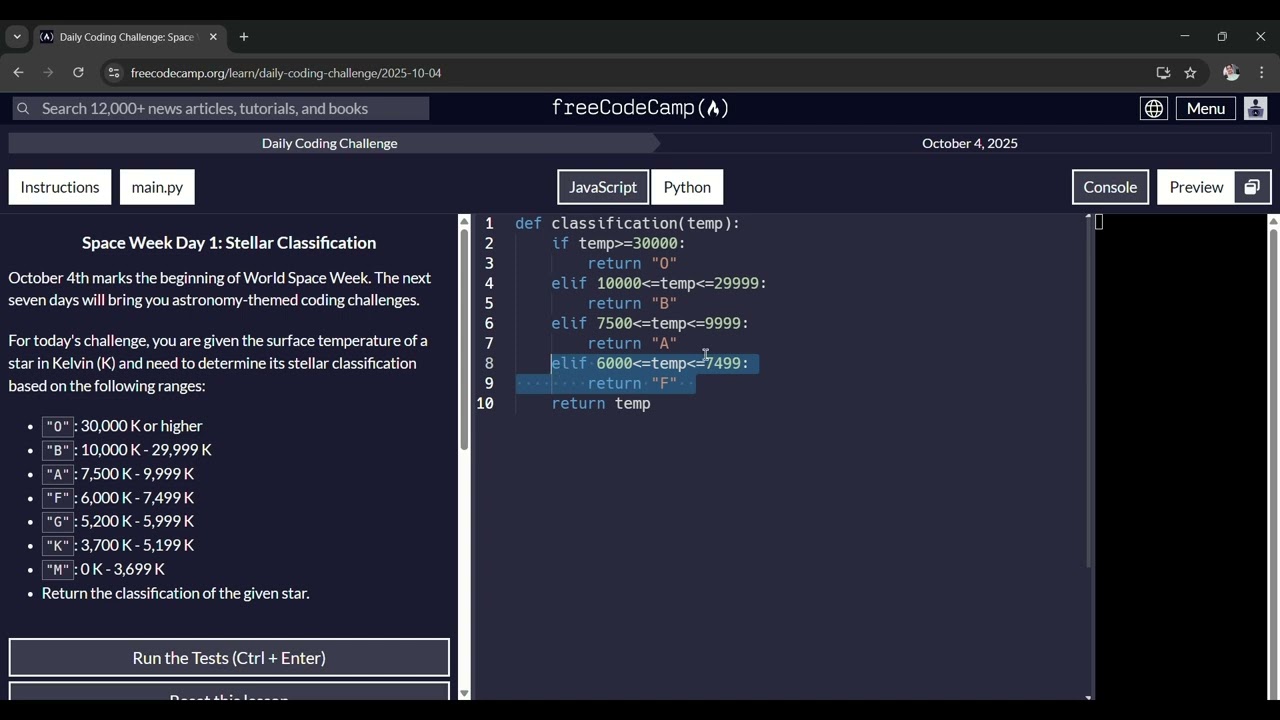View site information icon in address bar
The width and height of the screenshot is (1280, 720).
tap(114, 73)
